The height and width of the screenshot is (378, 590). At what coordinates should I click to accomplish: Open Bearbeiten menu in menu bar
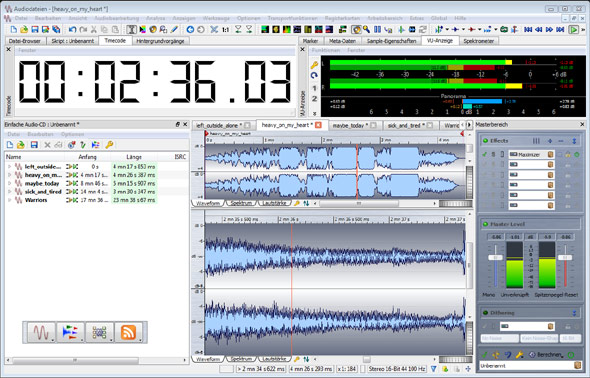pyautogui.click(x=48, y=18)
